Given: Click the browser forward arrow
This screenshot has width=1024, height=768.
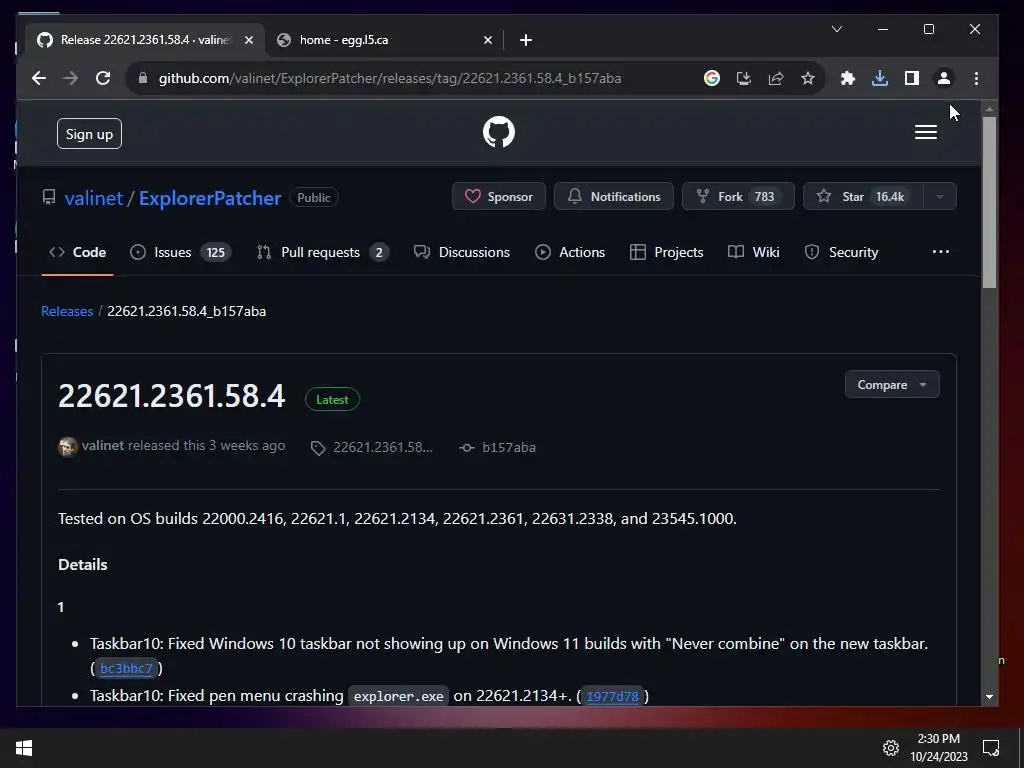Looking at the screenshot, I should pyautogui.click(x=71, y=78).
